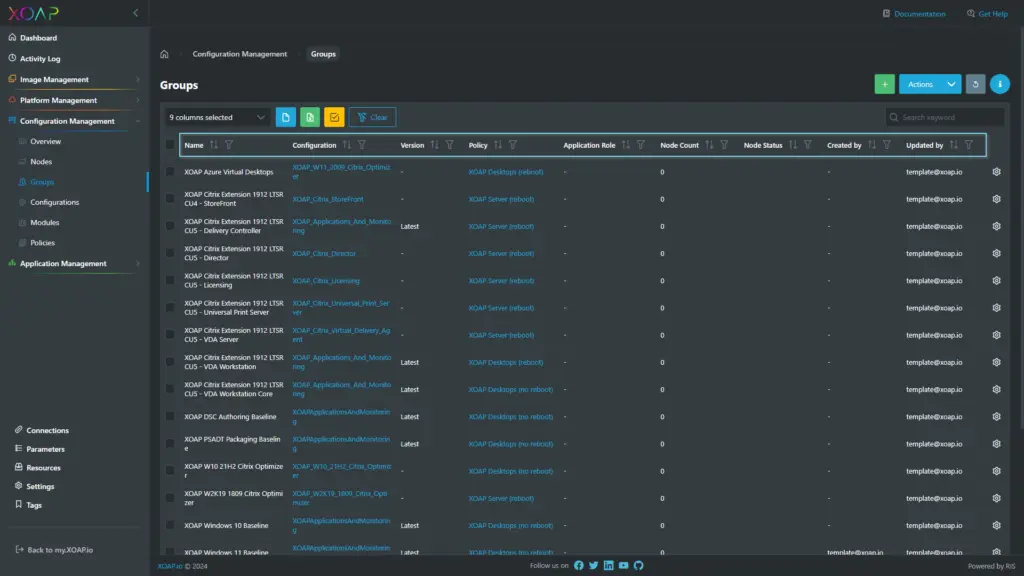Viewport: 1024px width, 576px height.
Task: Select checkbox for CU4 - StoreFront group
Action: (x=170, y=199)
